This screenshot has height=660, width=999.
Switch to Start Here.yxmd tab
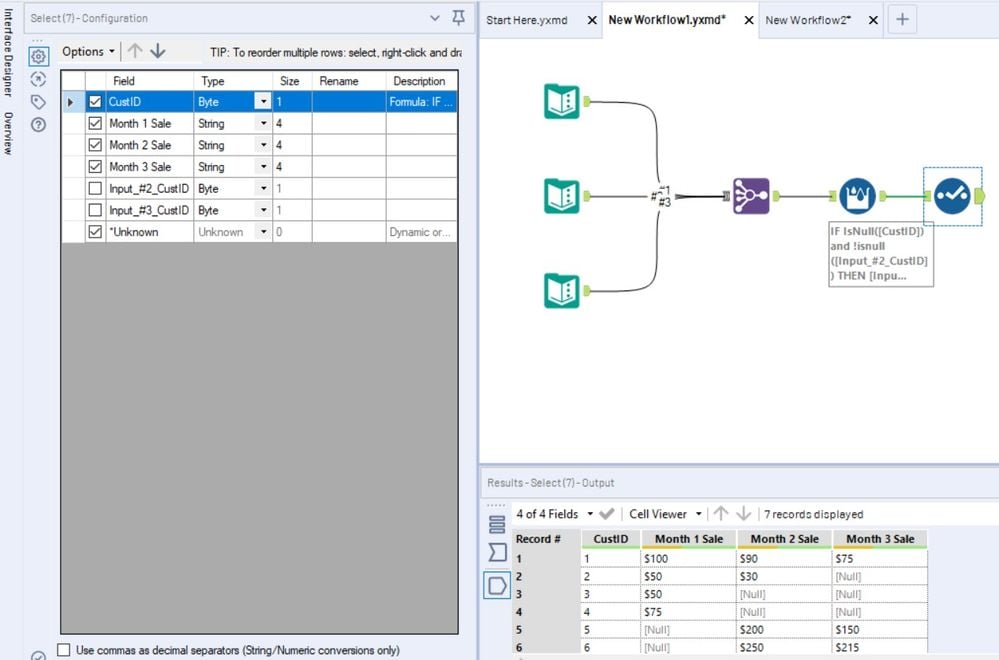coord(526,20)
